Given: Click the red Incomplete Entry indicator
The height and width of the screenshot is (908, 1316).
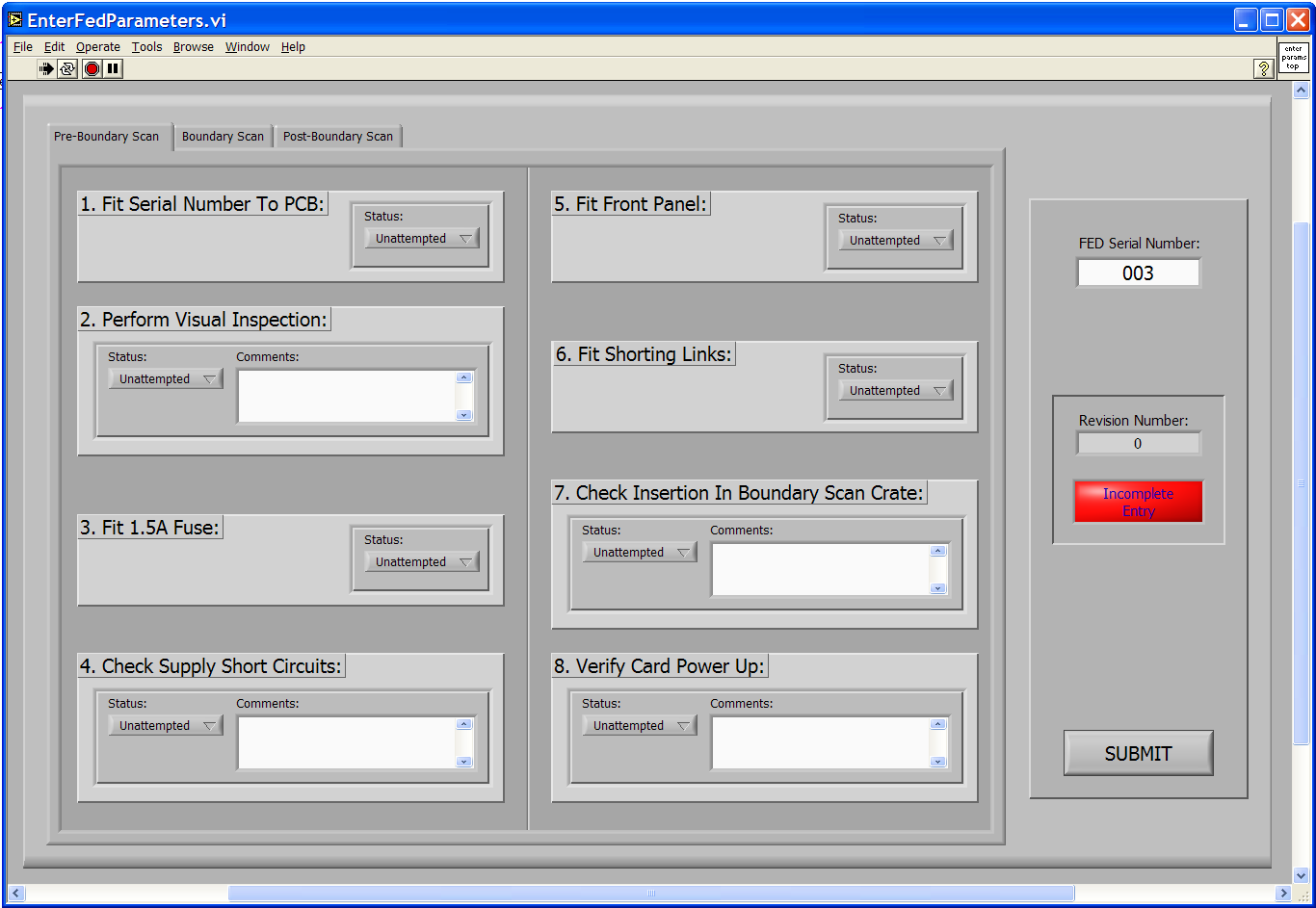Looking at the screenshot, I should 1138,502.
